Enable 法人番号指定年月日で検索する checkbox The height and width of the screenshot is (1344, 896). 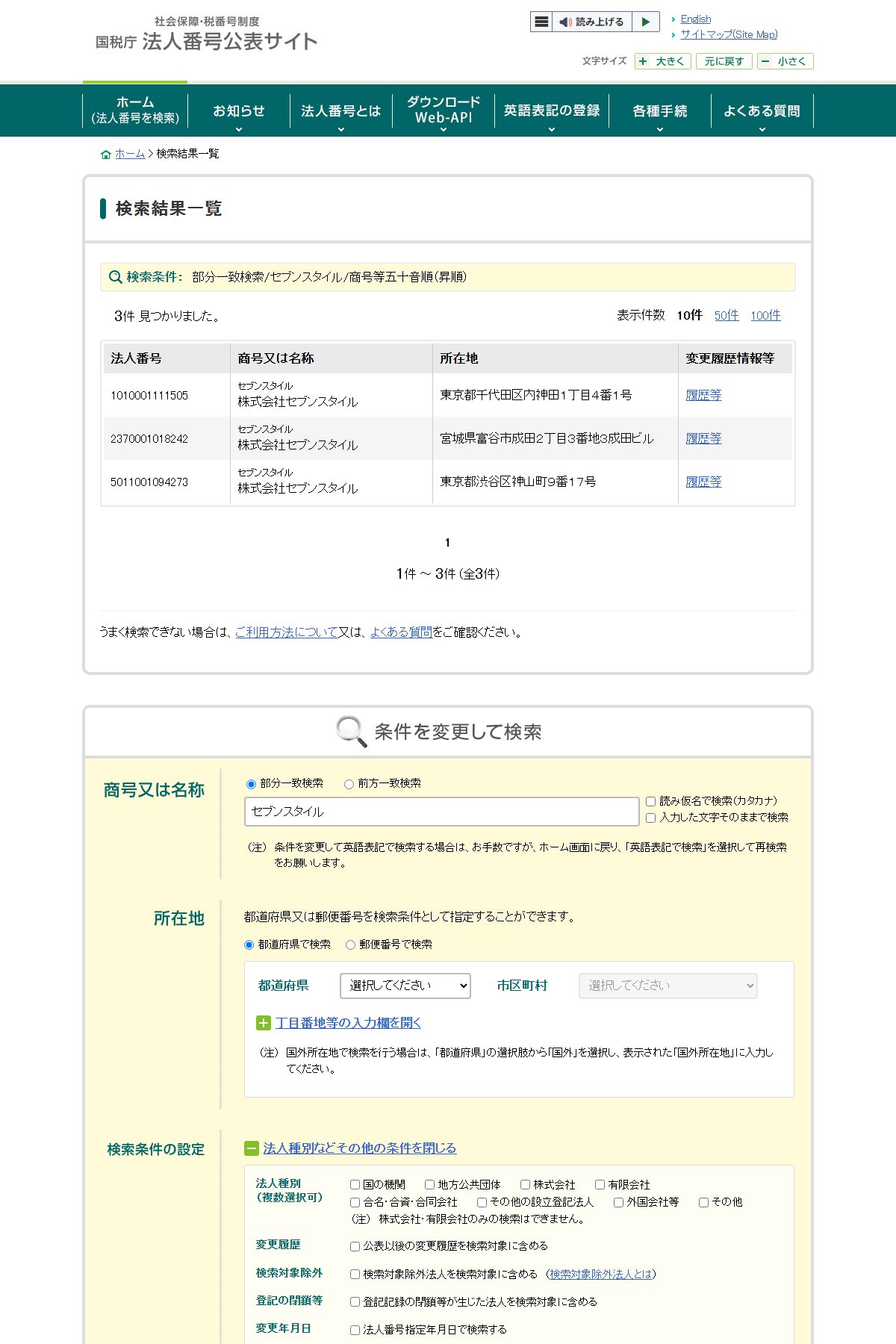pyautogui.click(x=355, y=1330)
